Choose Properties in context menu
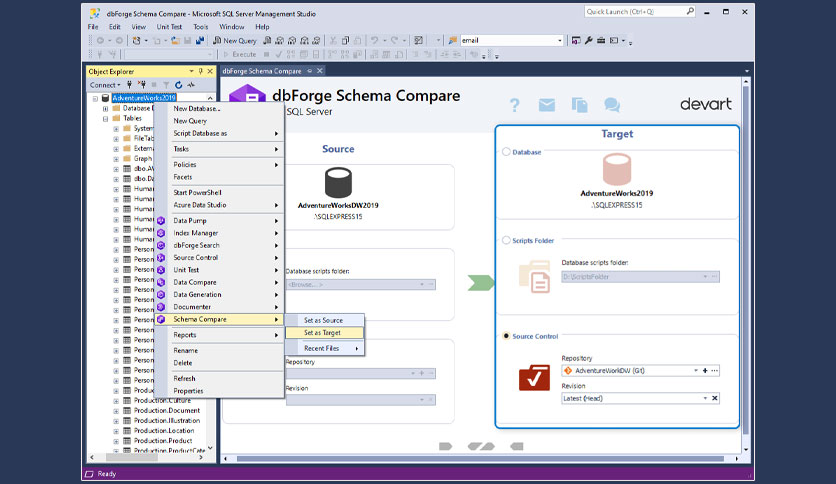The image size is (836, 484). pyautogui.click(x=219, y=391)
